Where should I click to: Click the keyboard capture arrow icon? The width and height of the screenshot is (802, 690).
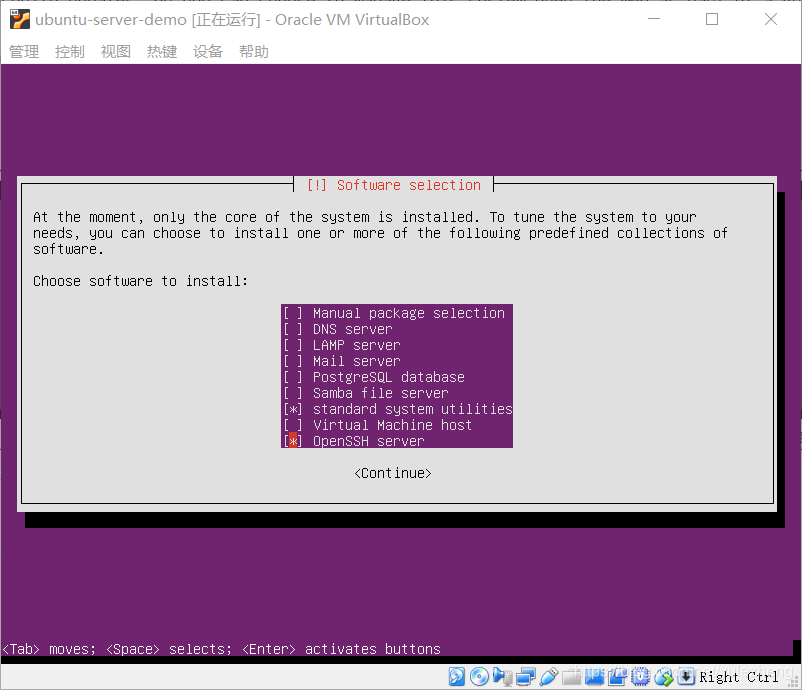coord(686,676)
